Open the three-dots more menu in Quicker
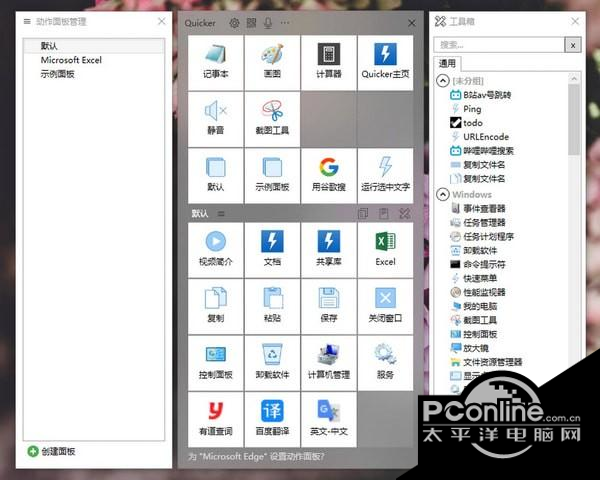The width and height of the screenshot is (600, 480). (285, 23)
